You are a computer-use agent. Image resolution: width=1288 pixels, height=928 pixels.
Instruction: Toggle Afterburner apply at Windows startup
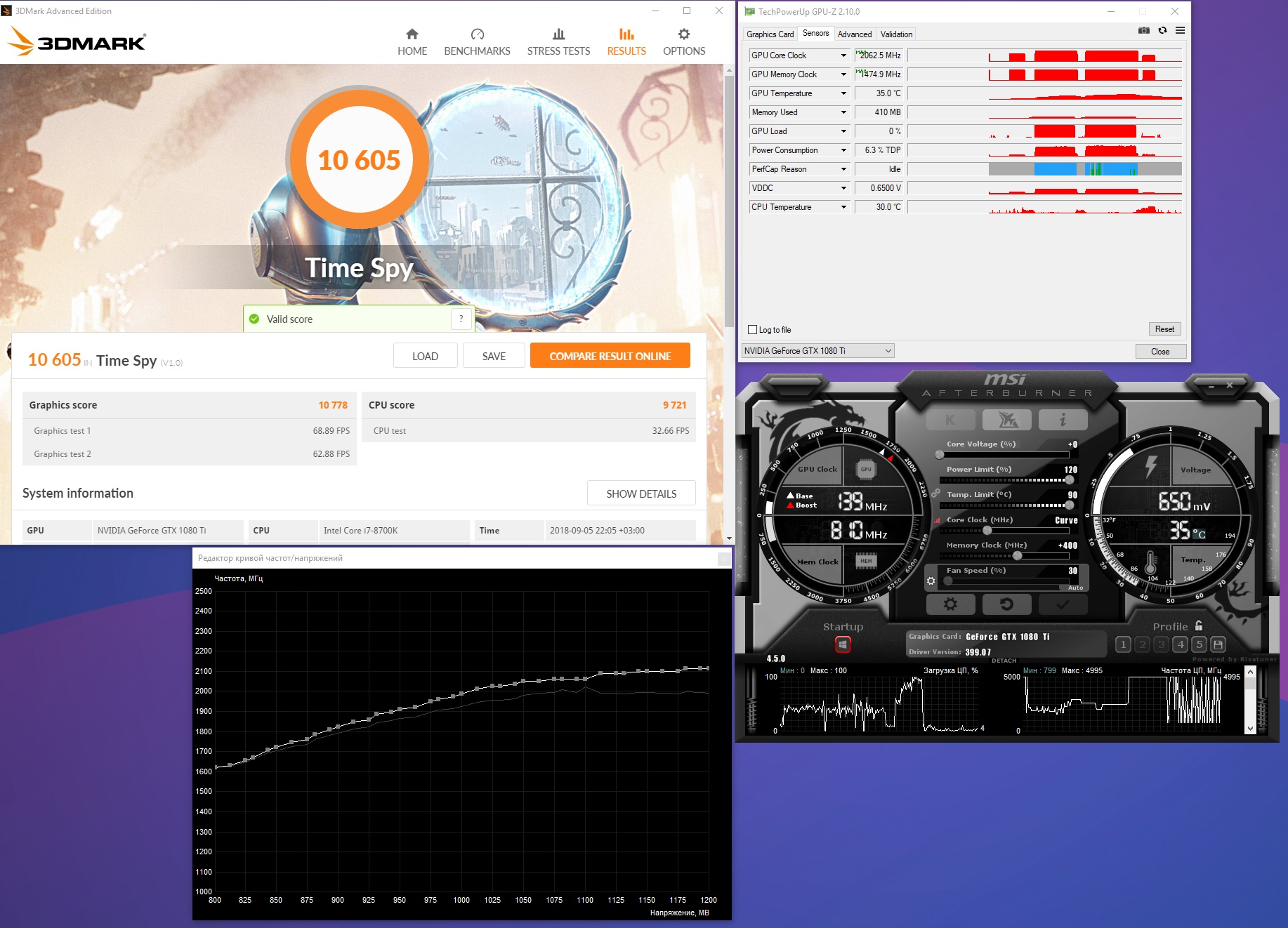tap(843, 644)
